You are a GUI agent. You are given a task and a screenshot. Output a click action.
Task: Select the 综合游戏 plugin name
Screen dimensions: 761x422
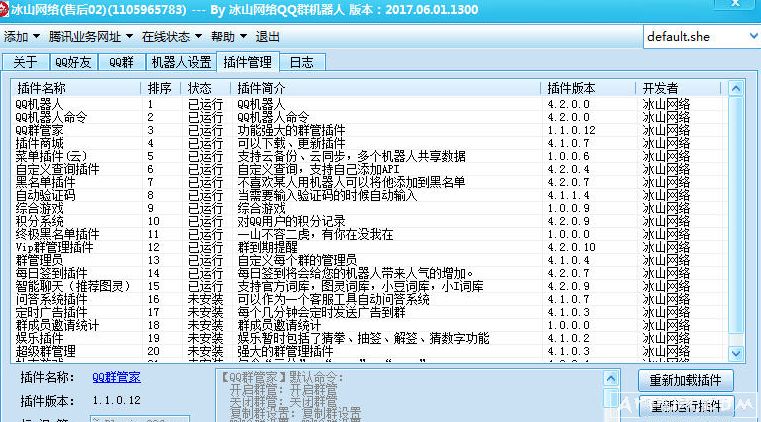[x=39, y=209]
